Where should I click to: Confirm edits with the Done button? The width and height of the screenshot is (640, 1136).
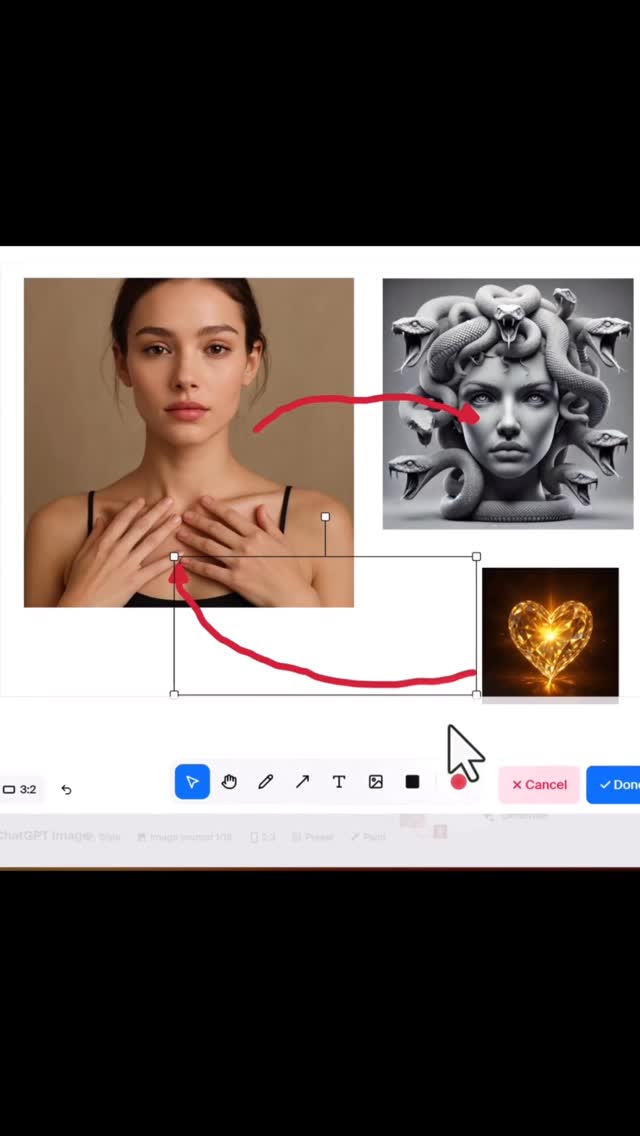[x=615, y=785]
